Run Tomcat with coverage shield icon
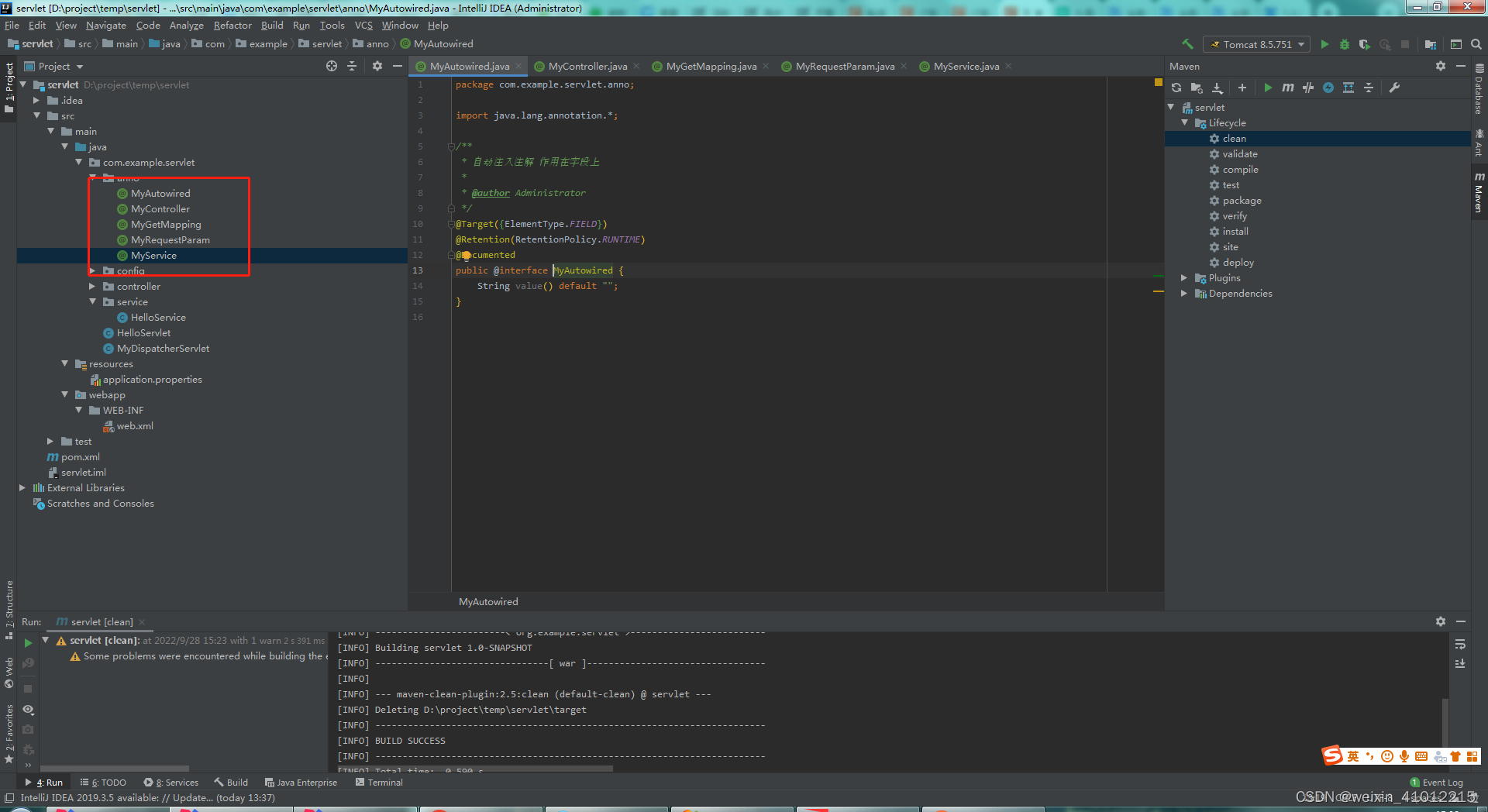The image size is (1488, 812). (x=1365, y=44)
